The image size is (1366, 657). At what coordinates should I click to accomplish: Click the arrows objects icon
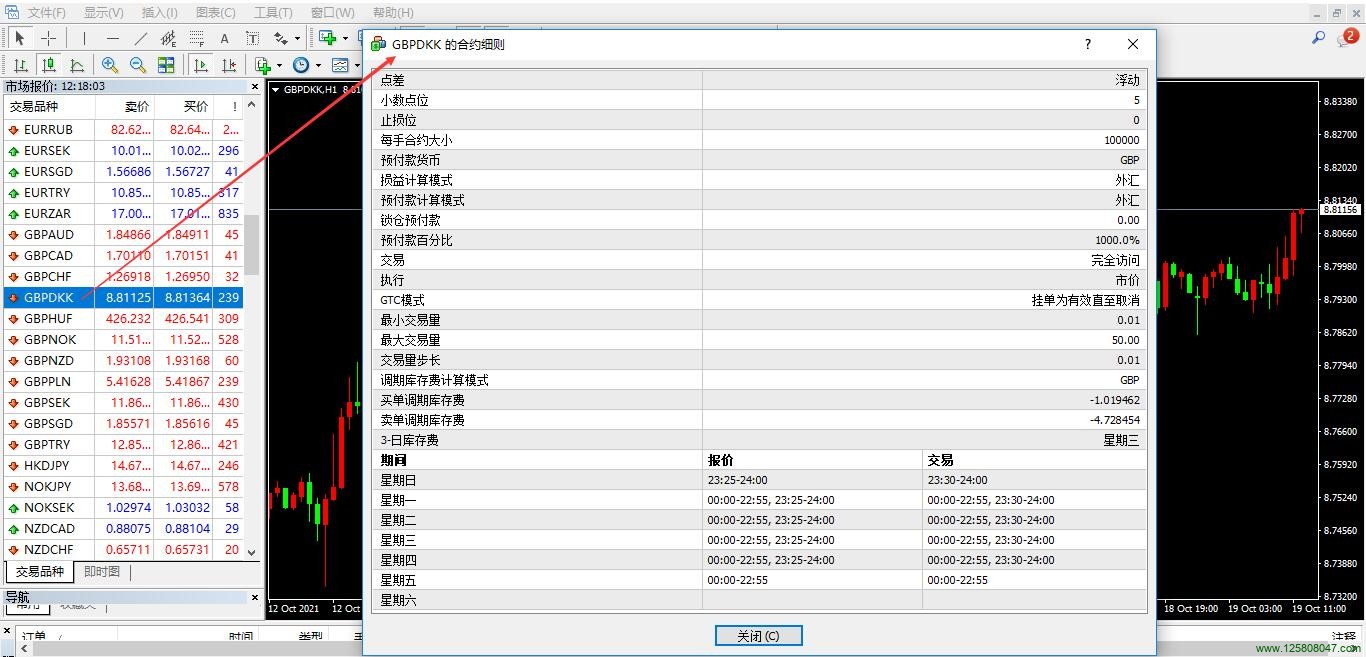point(280,38)
